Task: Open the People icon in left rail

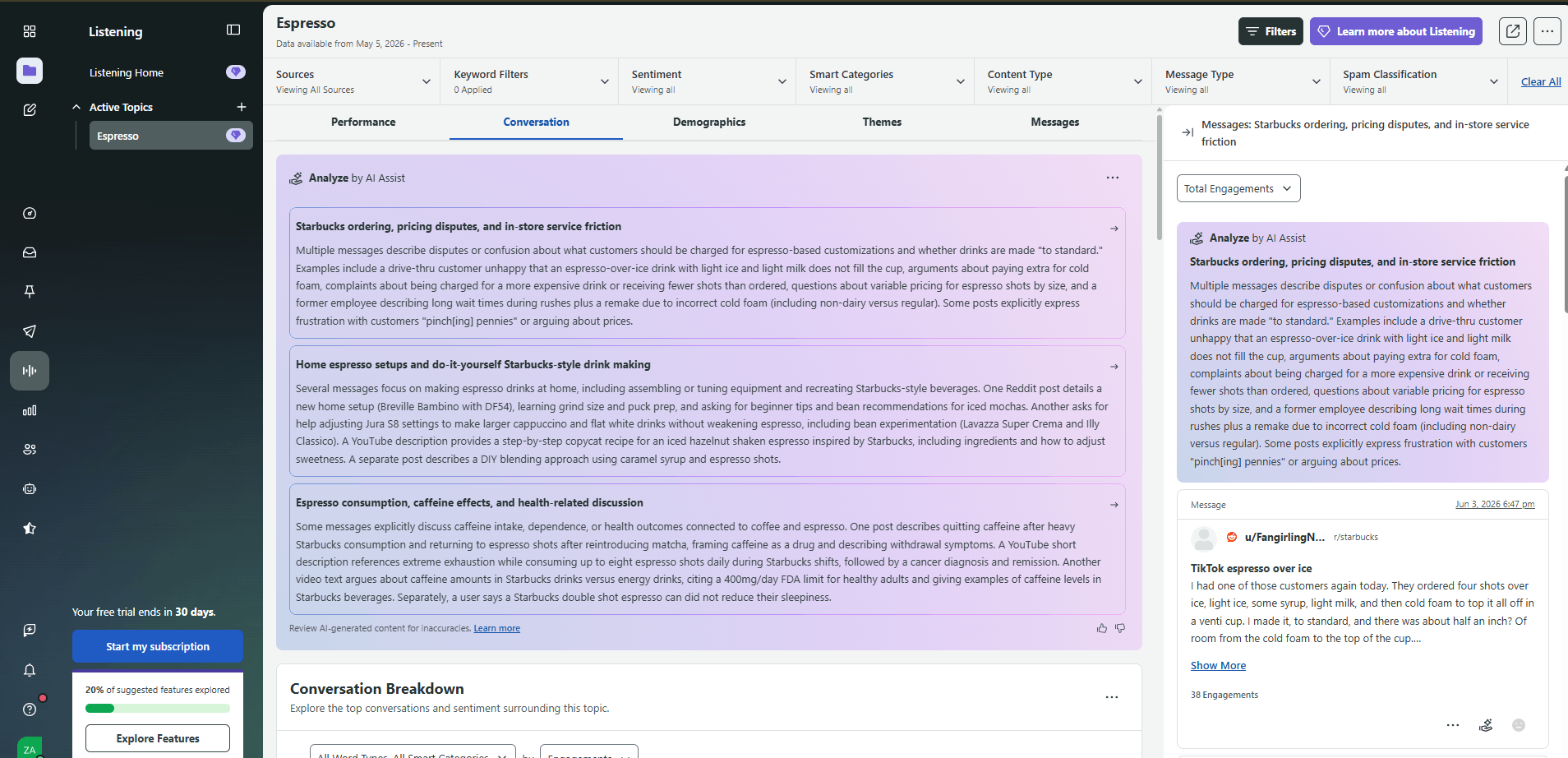Action: (30, 450)
